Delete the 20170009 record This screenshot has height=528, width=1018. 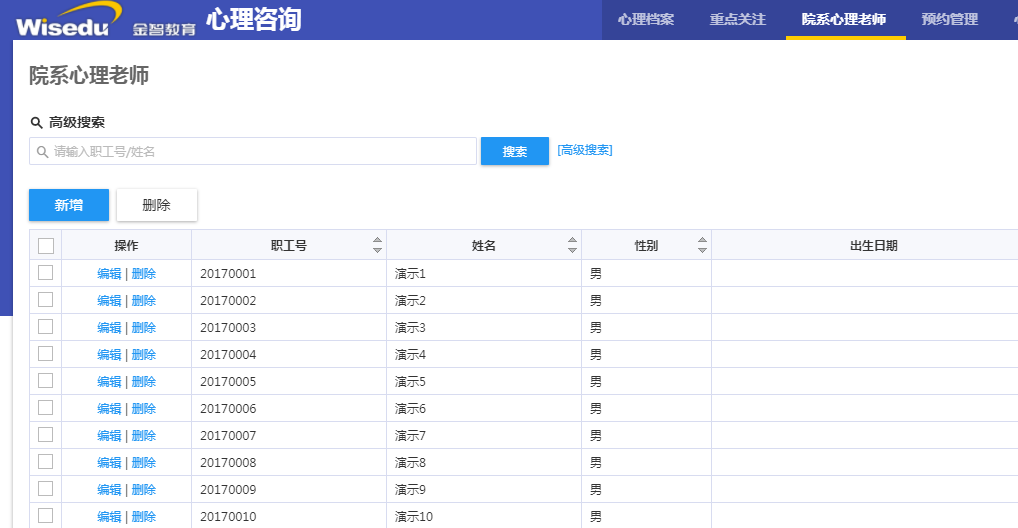pos(144,490)
